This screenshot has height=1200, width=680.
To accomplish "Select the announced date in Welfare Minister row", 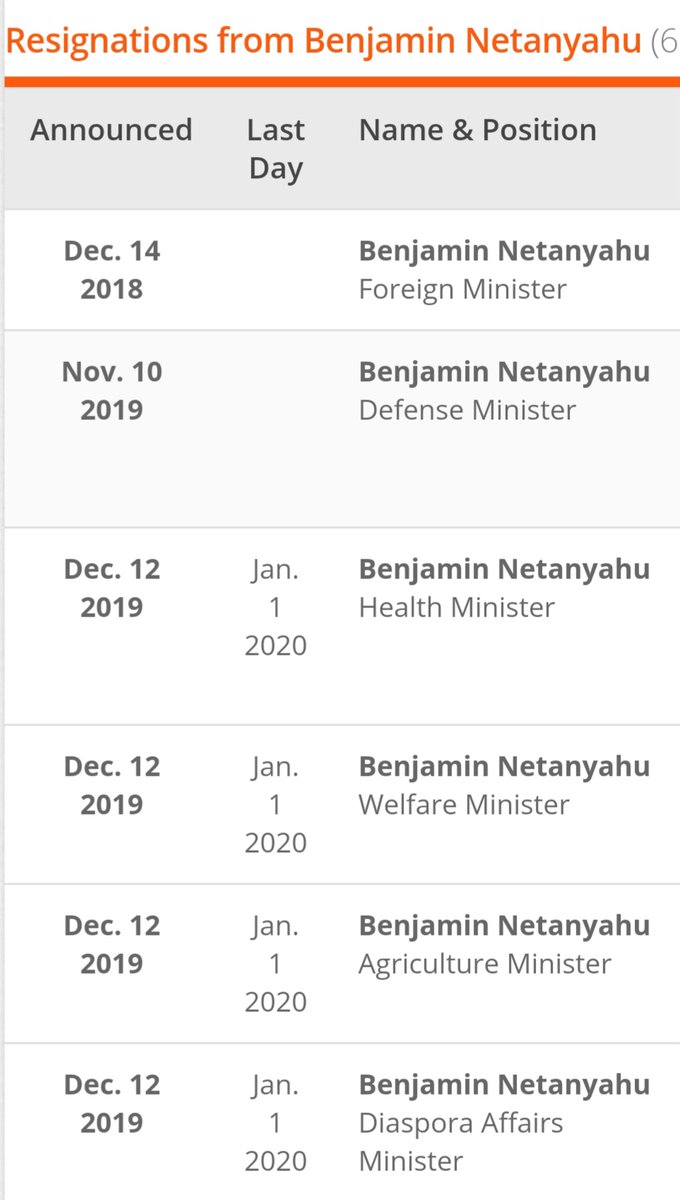I will click(x=111, y=786).
